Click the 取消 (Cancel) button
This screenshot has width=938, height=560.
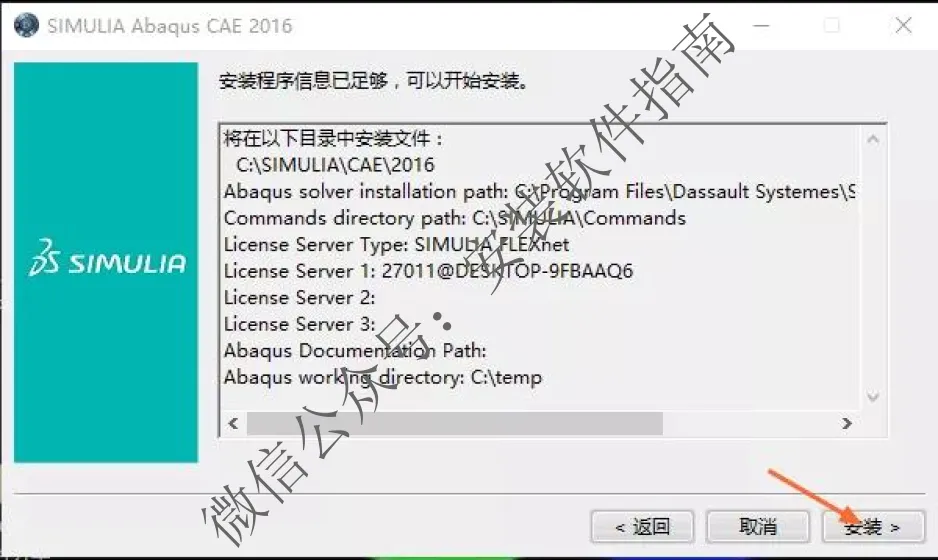pyautogui.click(x=758, y=526)
